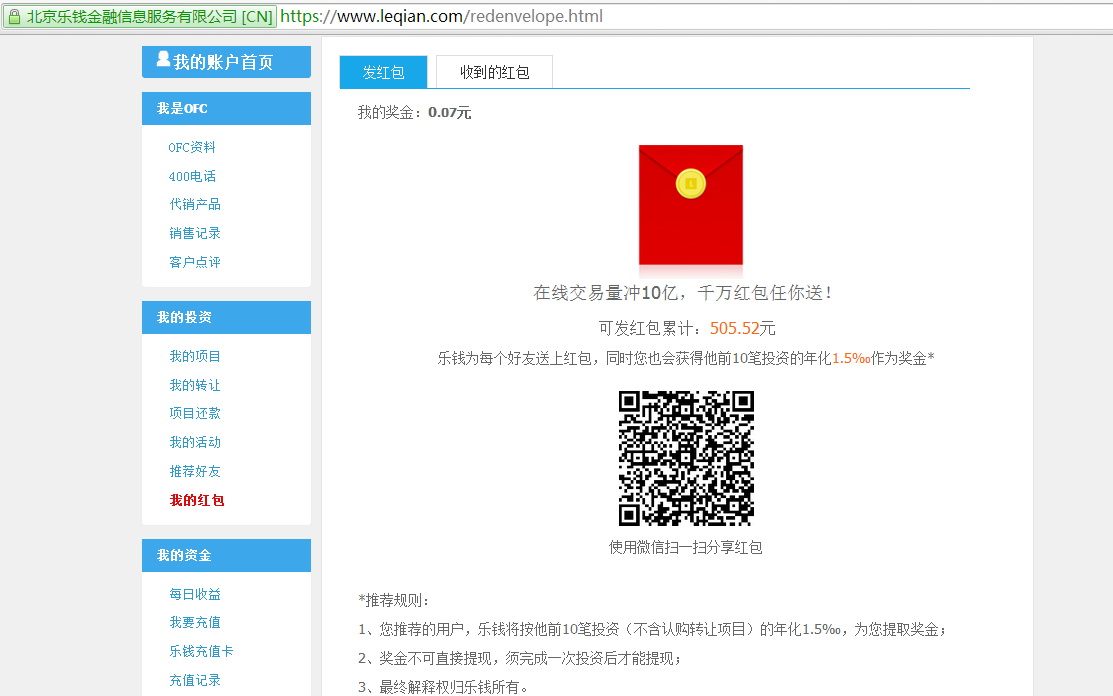Click the 使用微信扫一扫分享红包 caption
The width and height of the screenshot is (1113, 696).
pyautogui.click(x=686, y=548)
